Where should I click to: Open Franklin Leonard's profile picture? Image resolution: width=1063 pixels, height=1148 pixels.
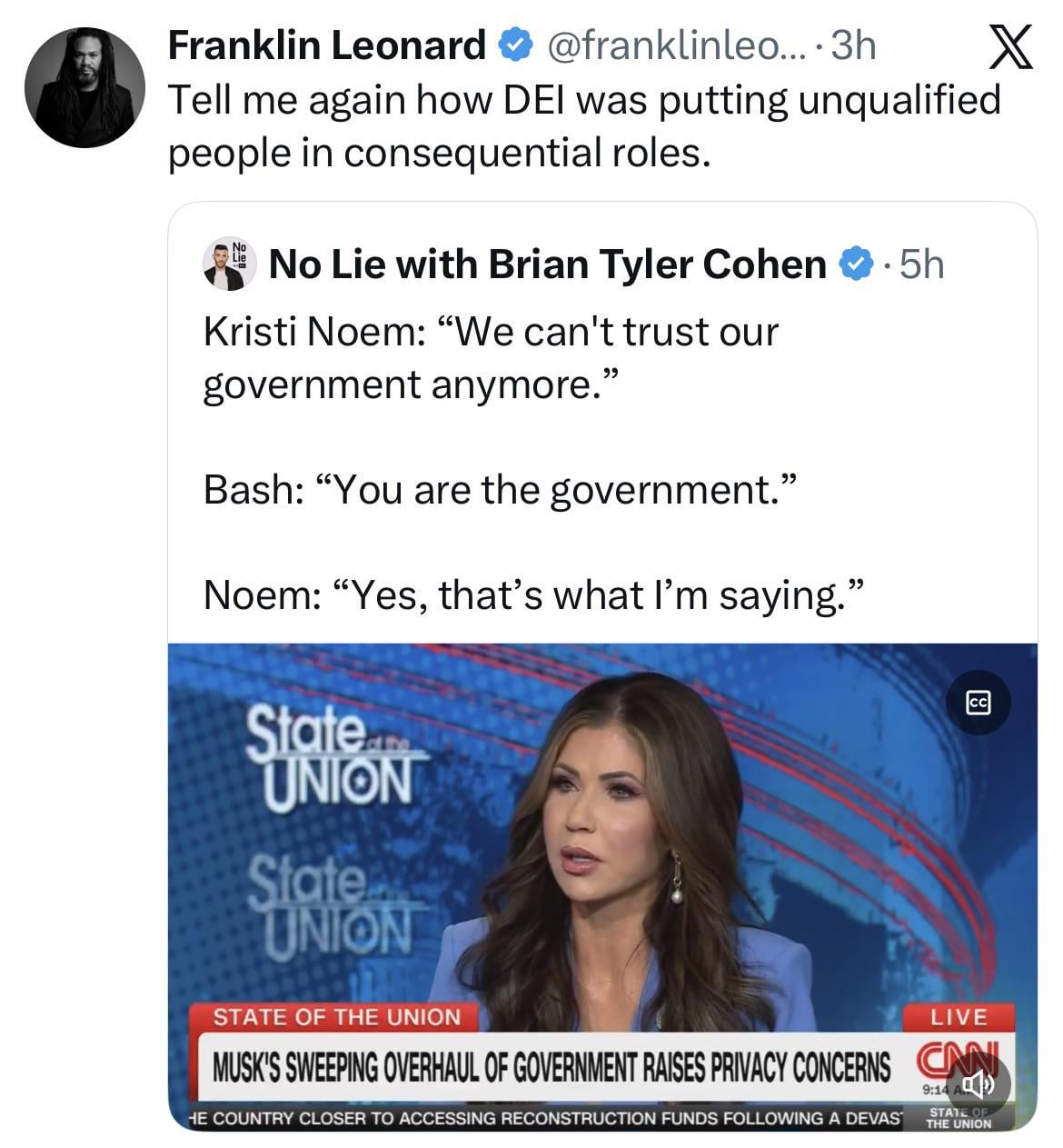(84, 87)
